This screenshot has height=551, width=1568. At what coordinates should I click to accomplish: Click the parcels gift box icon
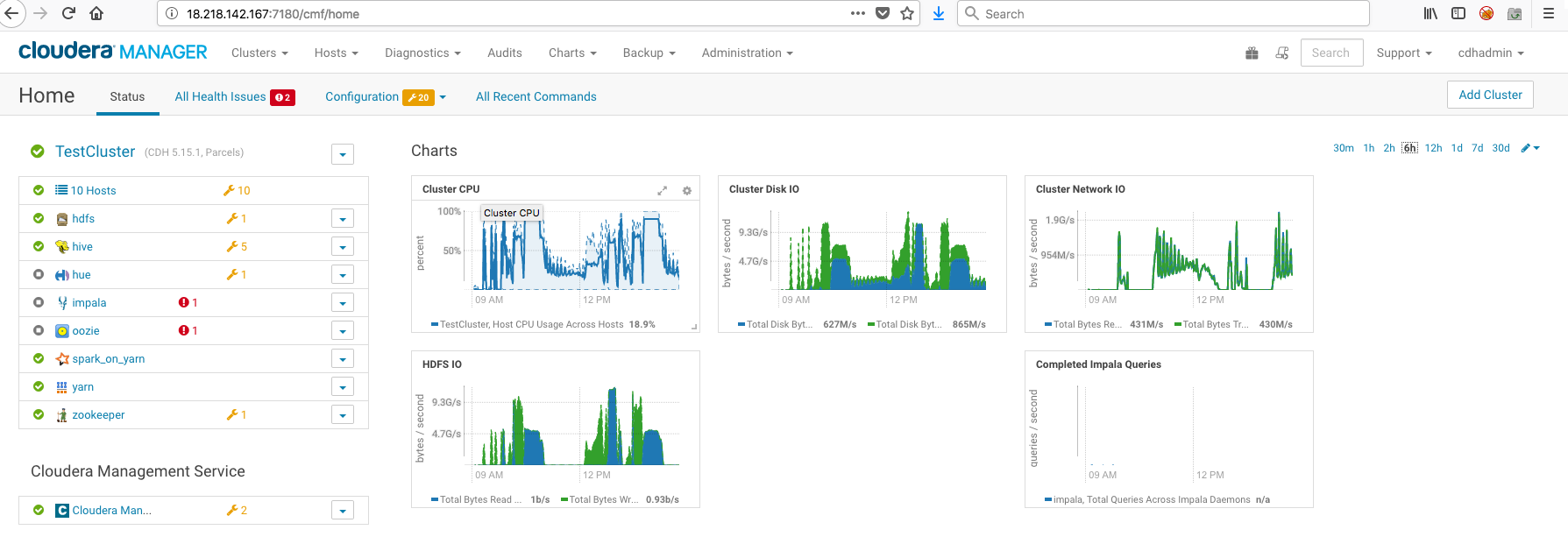pos(1252,53)
